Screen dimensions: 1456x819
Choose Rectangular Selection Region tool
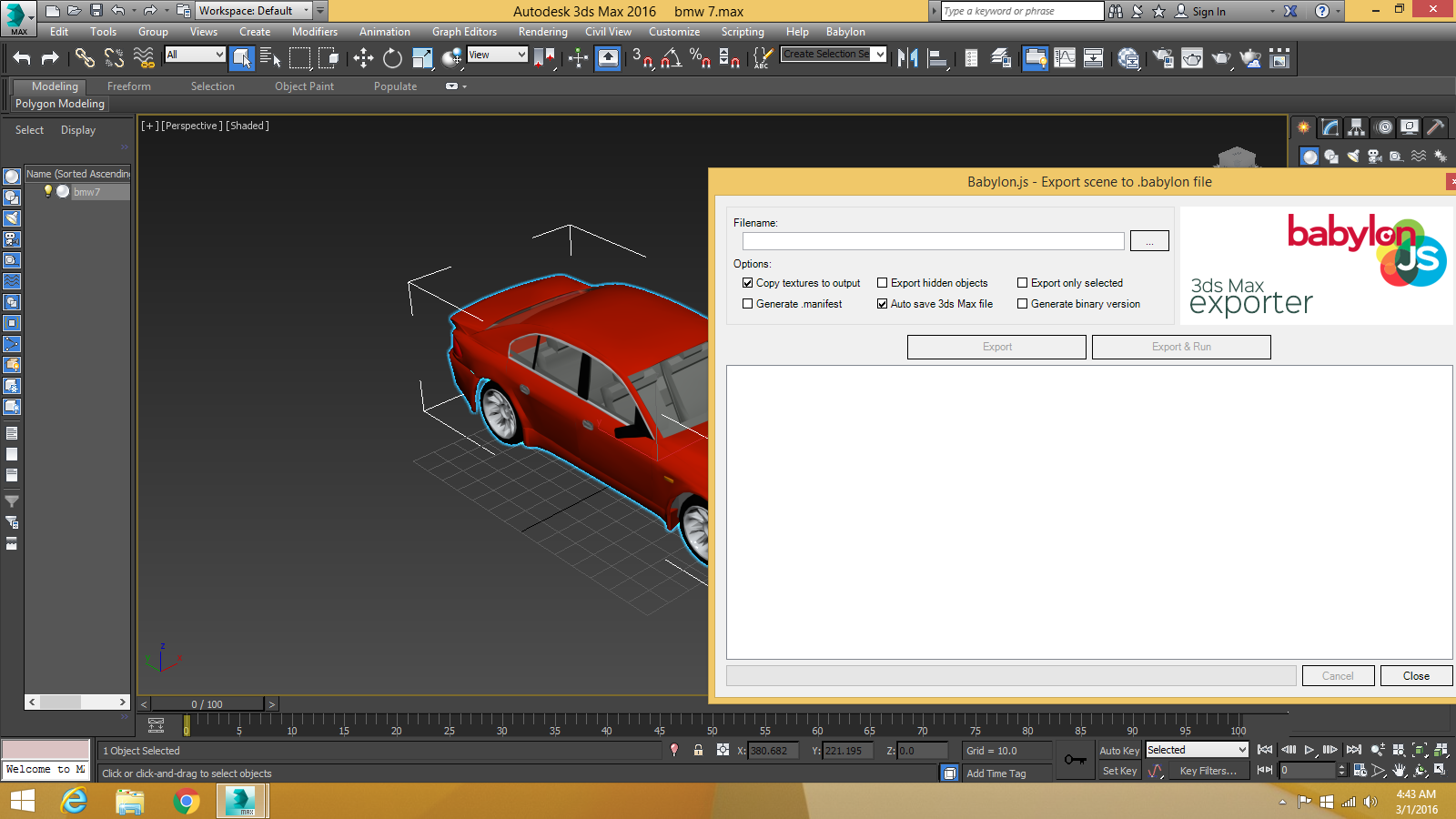299,58
